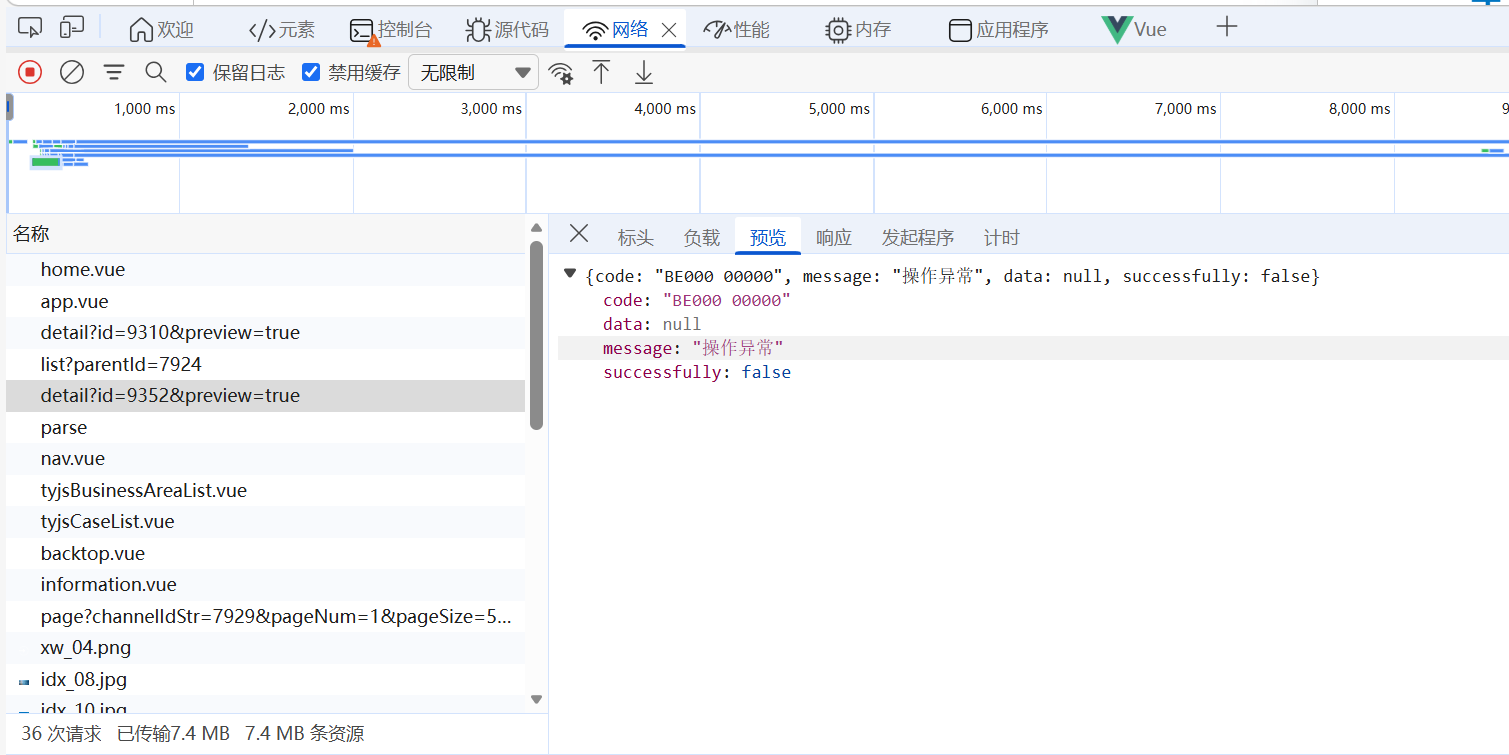Clear the network log
The width and height of the screenshot is (1509, 755).
tap(72, 72)
